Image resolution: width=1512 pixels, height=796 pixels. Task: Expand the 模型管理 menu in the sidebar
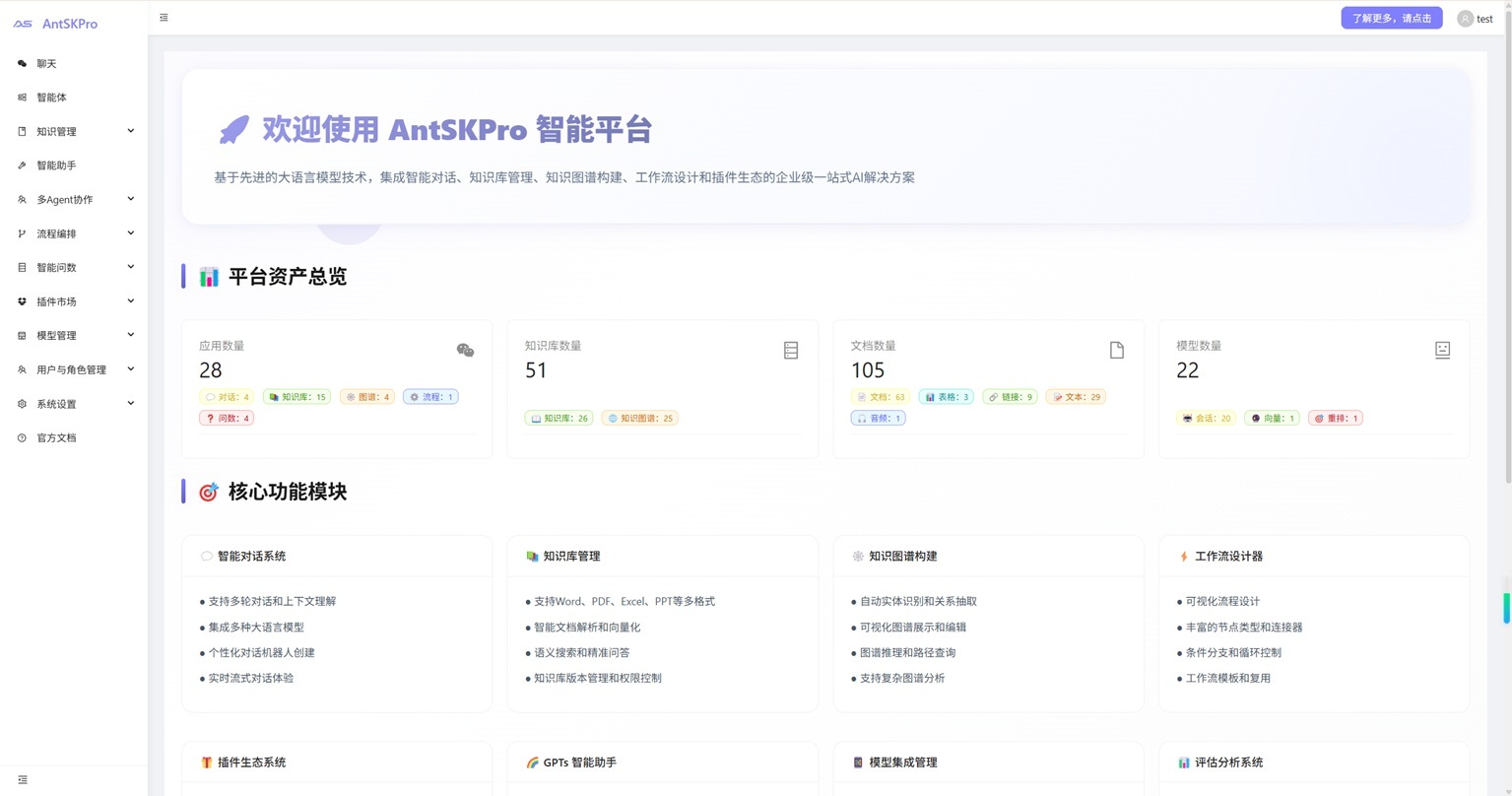[x=130, y=335]
